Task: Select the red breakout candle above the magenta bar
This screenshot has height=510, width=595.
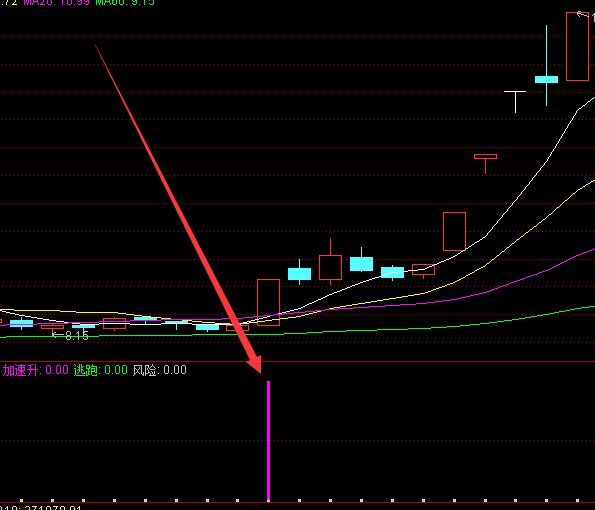Action: click(x=268, y=302)
